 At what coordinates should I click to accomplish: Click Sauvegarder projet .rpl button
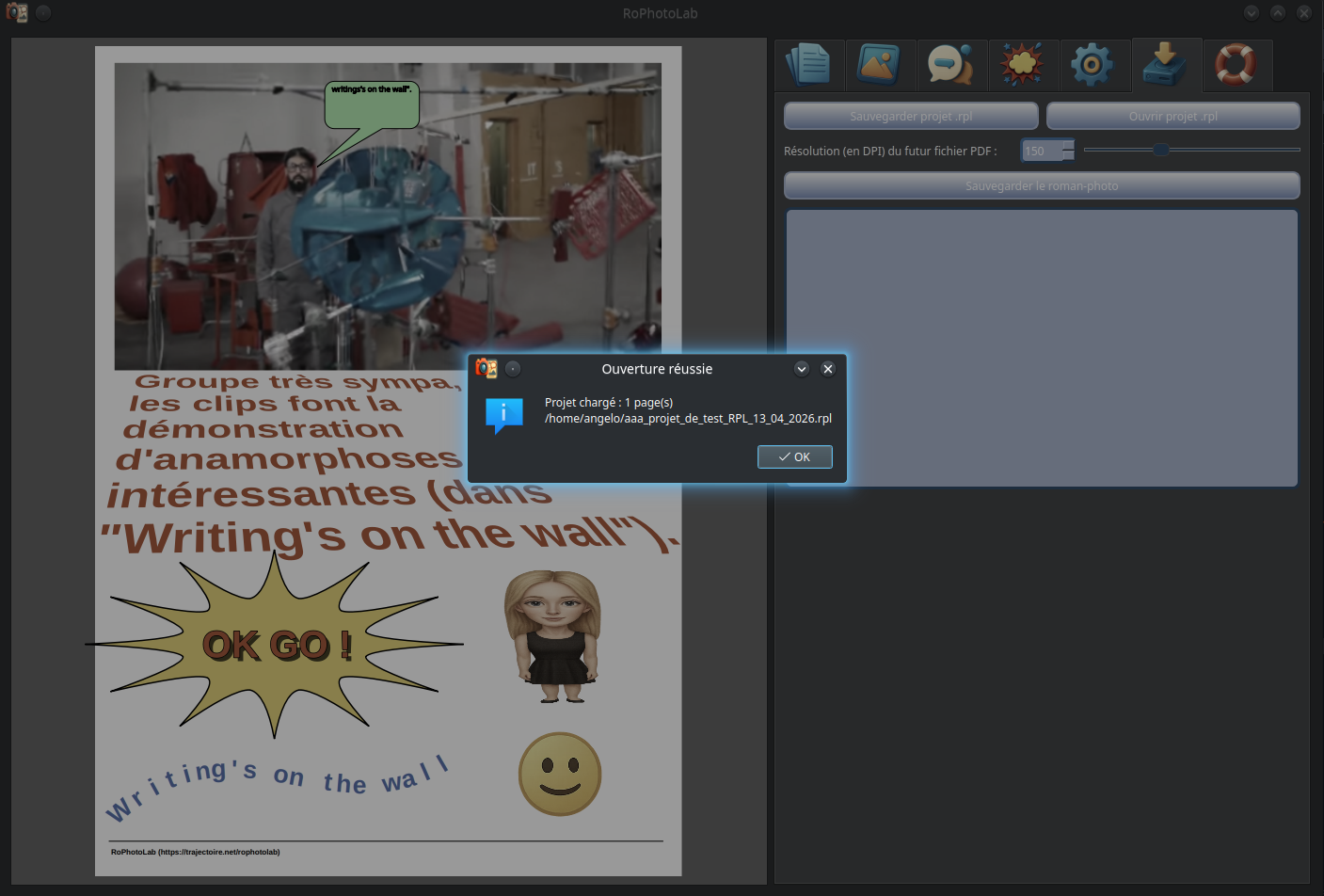click(x=910, y=117)
